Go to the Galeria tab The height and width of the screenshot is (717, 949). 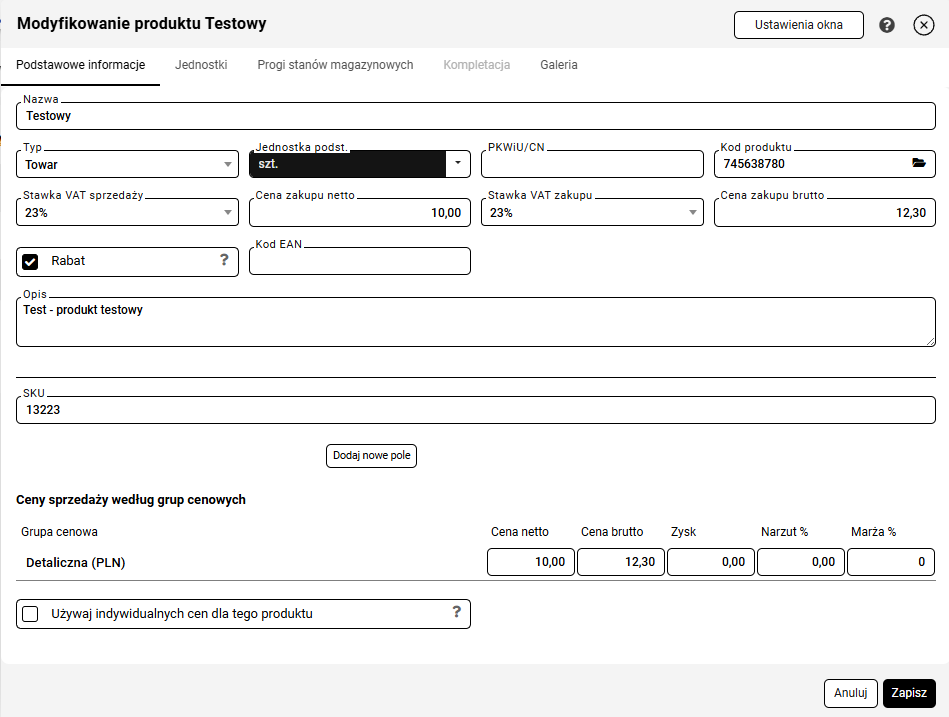558,65
